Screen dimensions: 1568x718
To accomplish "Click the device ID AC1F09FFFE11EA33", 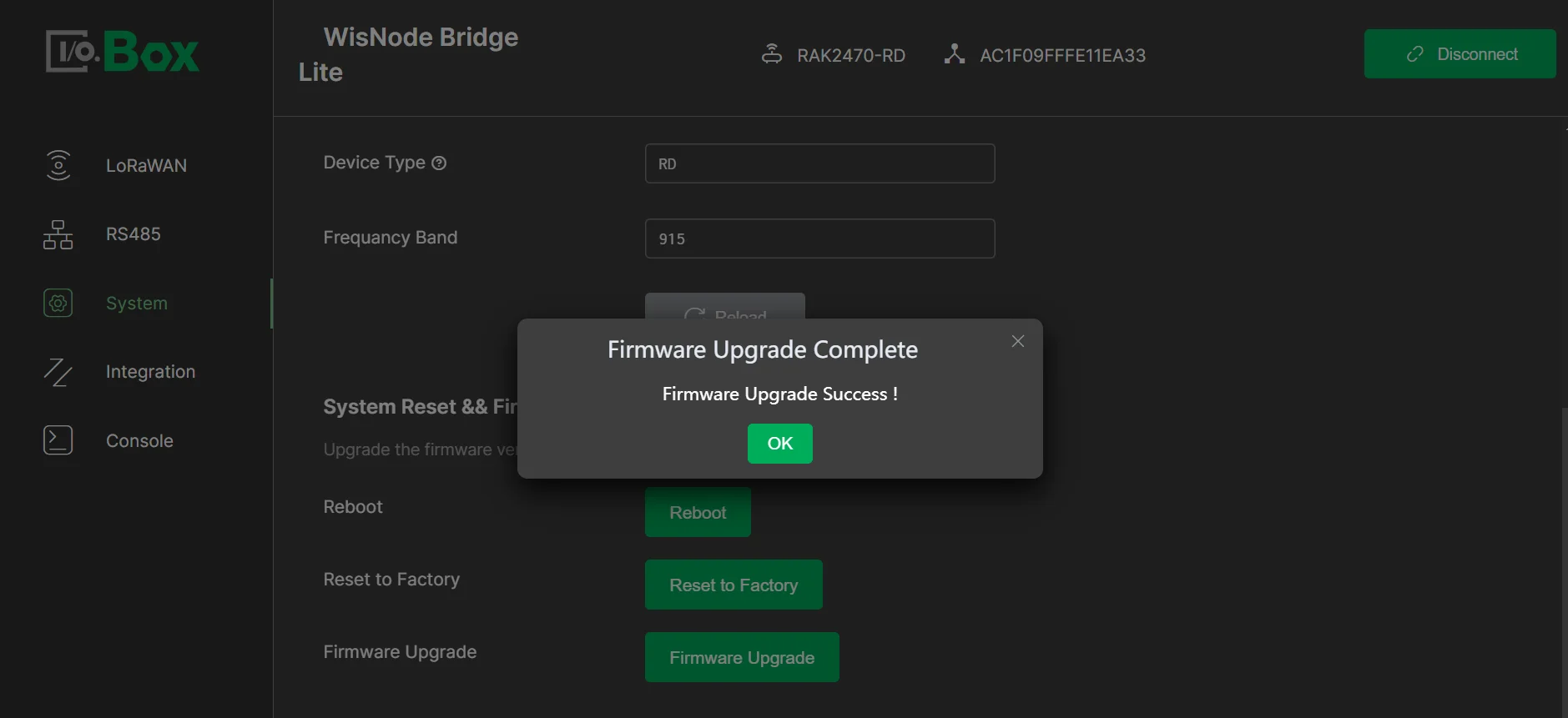I will point(1062,55).
